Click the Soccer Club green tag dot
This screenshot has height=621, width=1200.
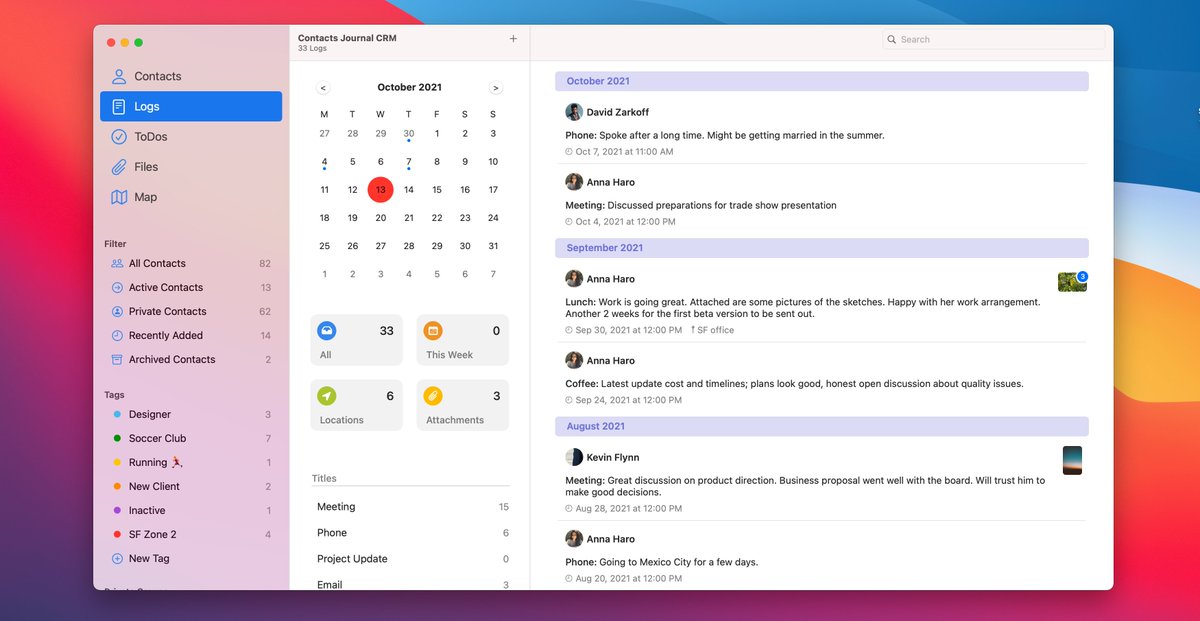(x=117, y=438)
